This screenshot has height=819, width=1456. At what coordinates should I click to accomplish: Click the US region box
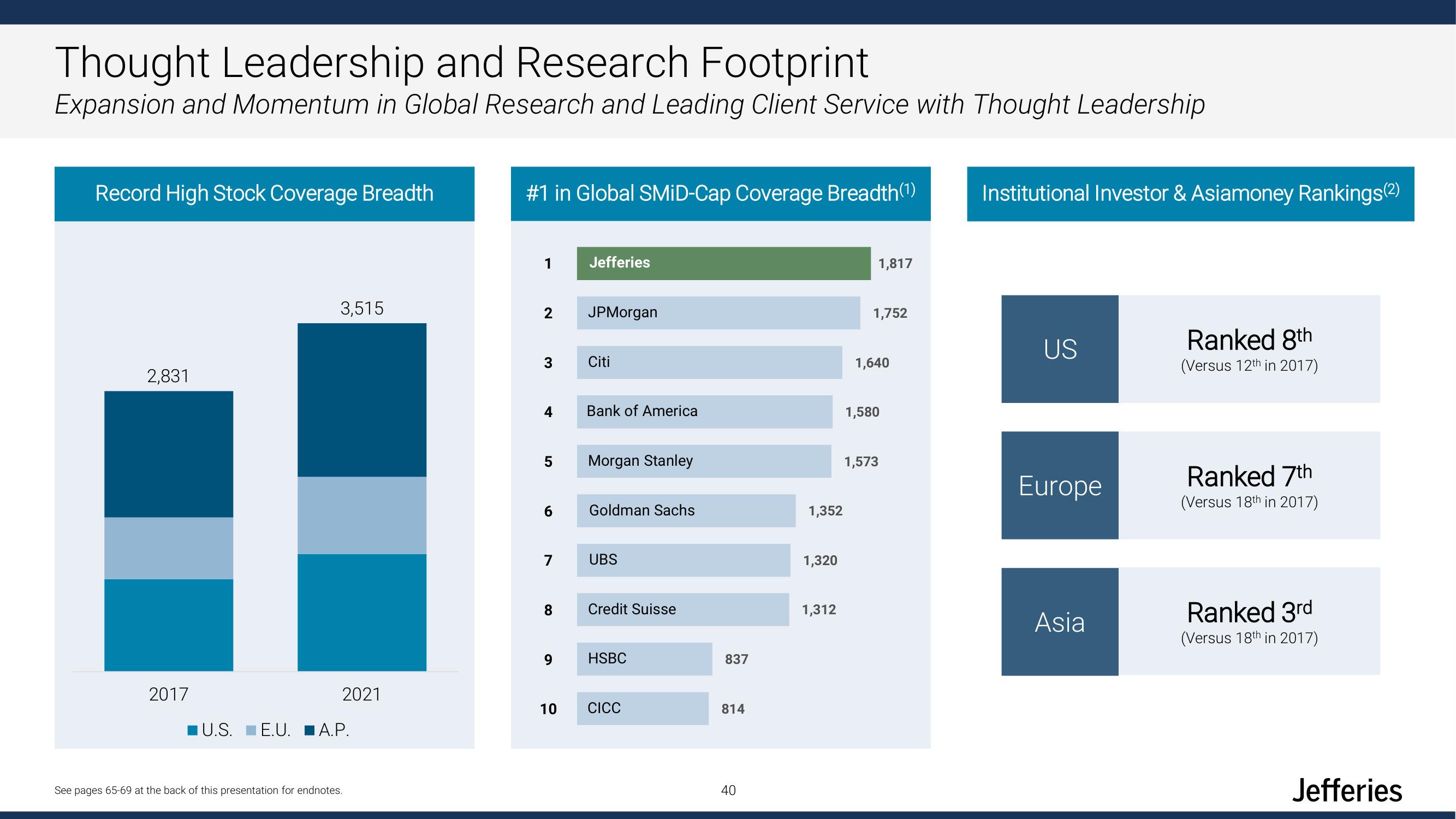pos(1060,349)
